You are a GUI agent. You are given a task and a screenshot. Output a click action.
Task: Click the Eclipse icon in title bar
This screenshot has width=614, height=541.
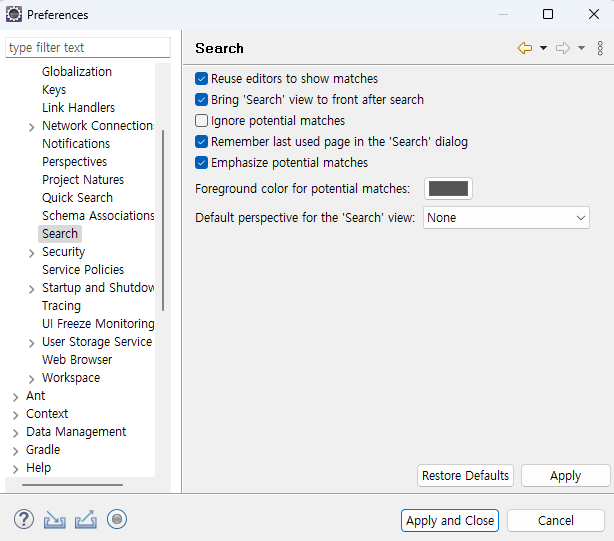coord(14,14)
